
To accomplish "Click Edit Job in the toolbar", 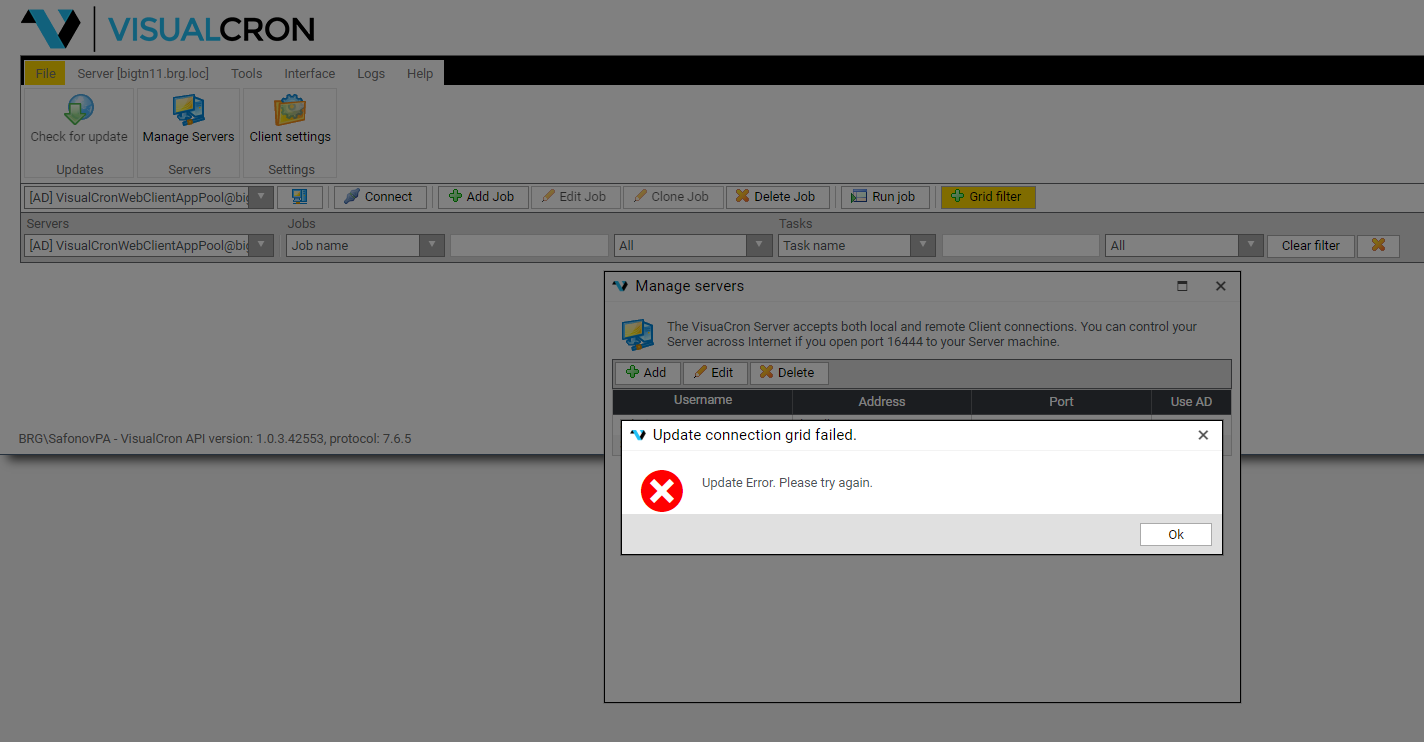I will (576, 196).
